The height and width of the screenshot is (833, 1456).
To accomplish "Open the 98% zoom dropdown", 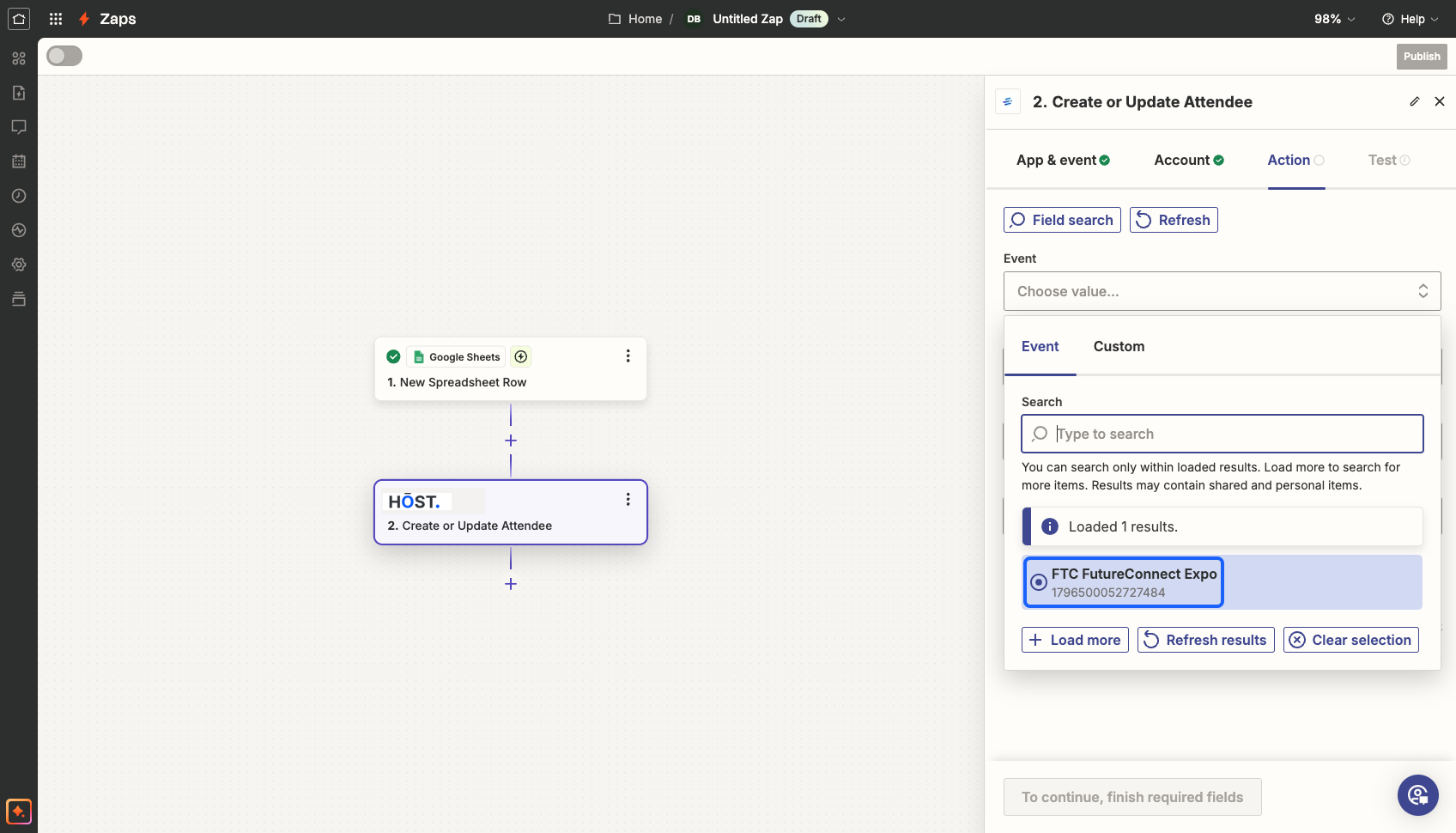I will point(1335,19).
